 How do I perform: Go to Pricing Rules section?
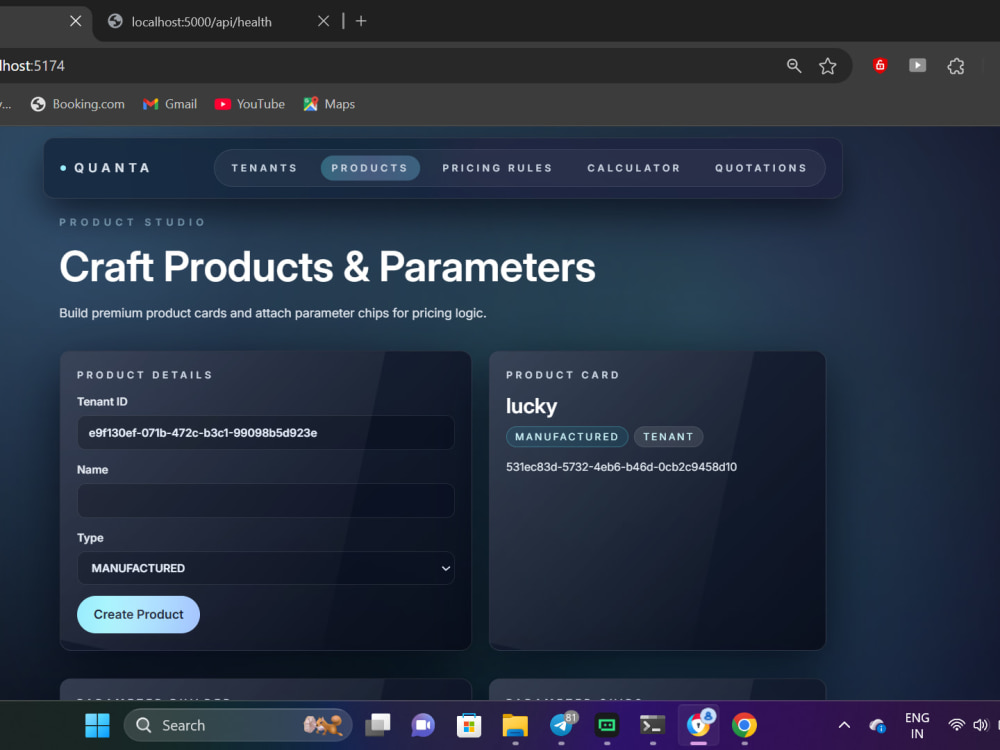[497, 168]
